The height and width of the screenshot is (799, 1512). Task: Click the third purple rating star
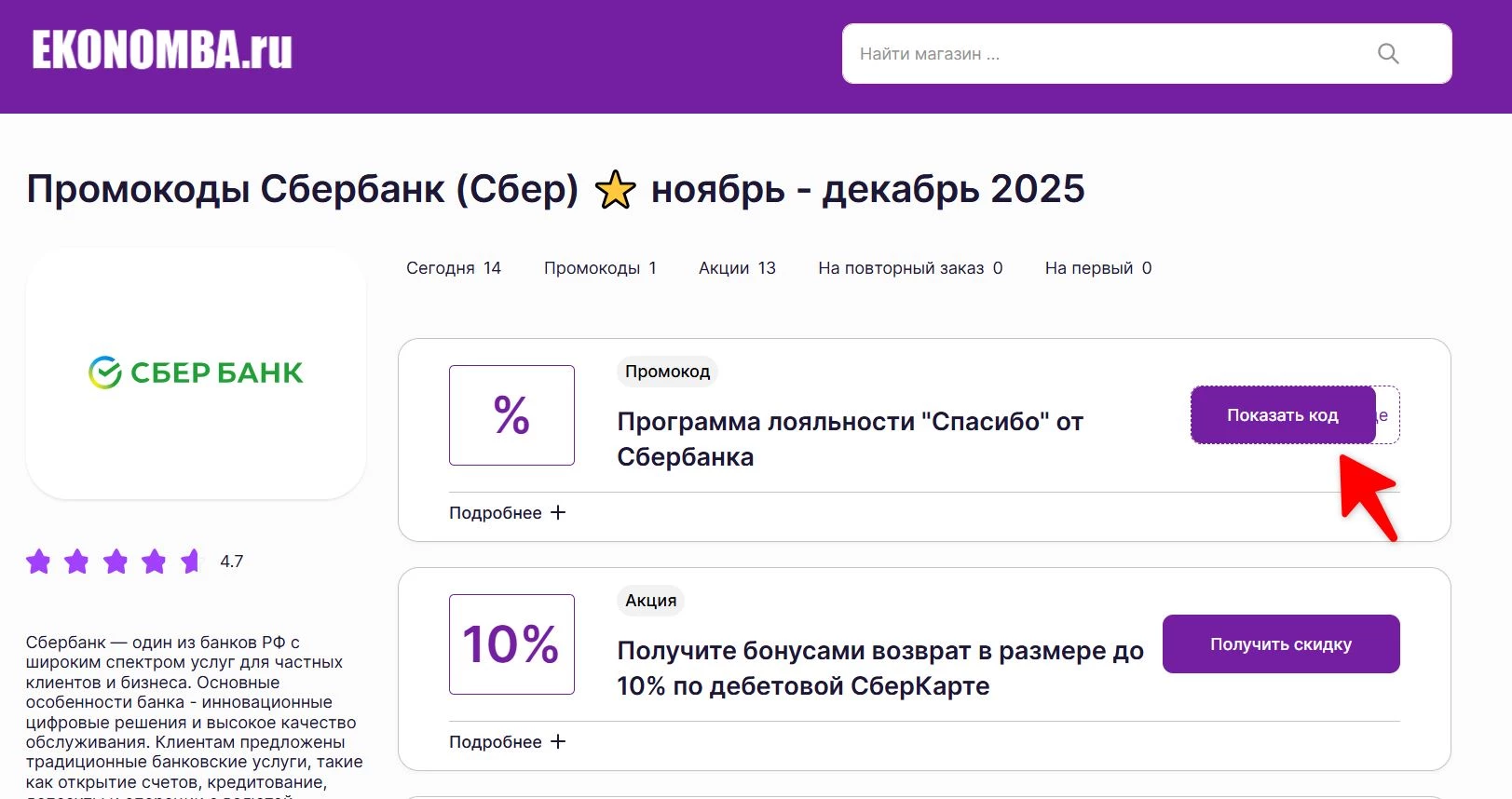pyautogui.click(x=116, y=562)
